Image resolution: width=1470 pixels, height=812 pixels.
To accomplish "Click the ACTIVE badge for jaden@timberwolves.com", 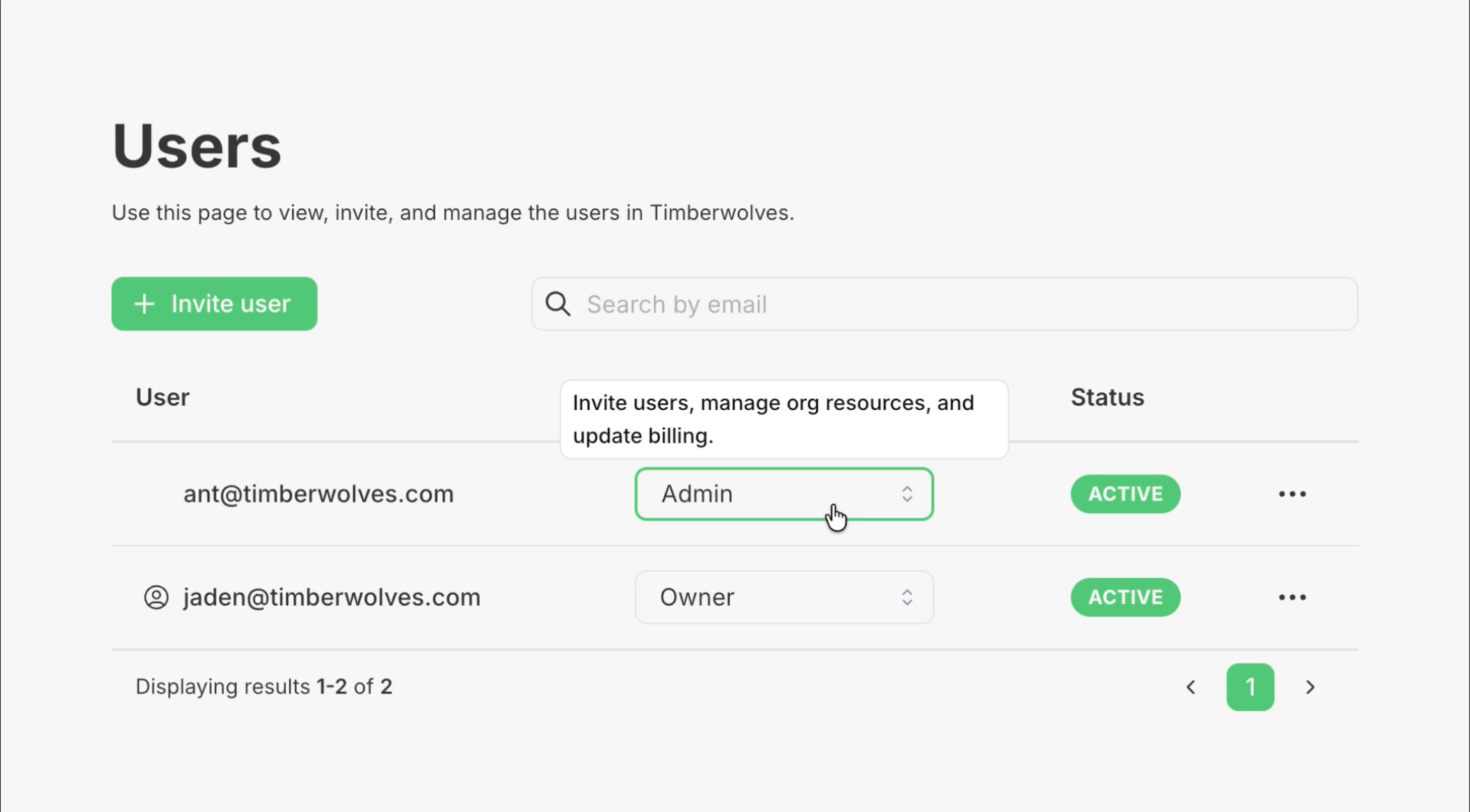I will [1125, 597].
